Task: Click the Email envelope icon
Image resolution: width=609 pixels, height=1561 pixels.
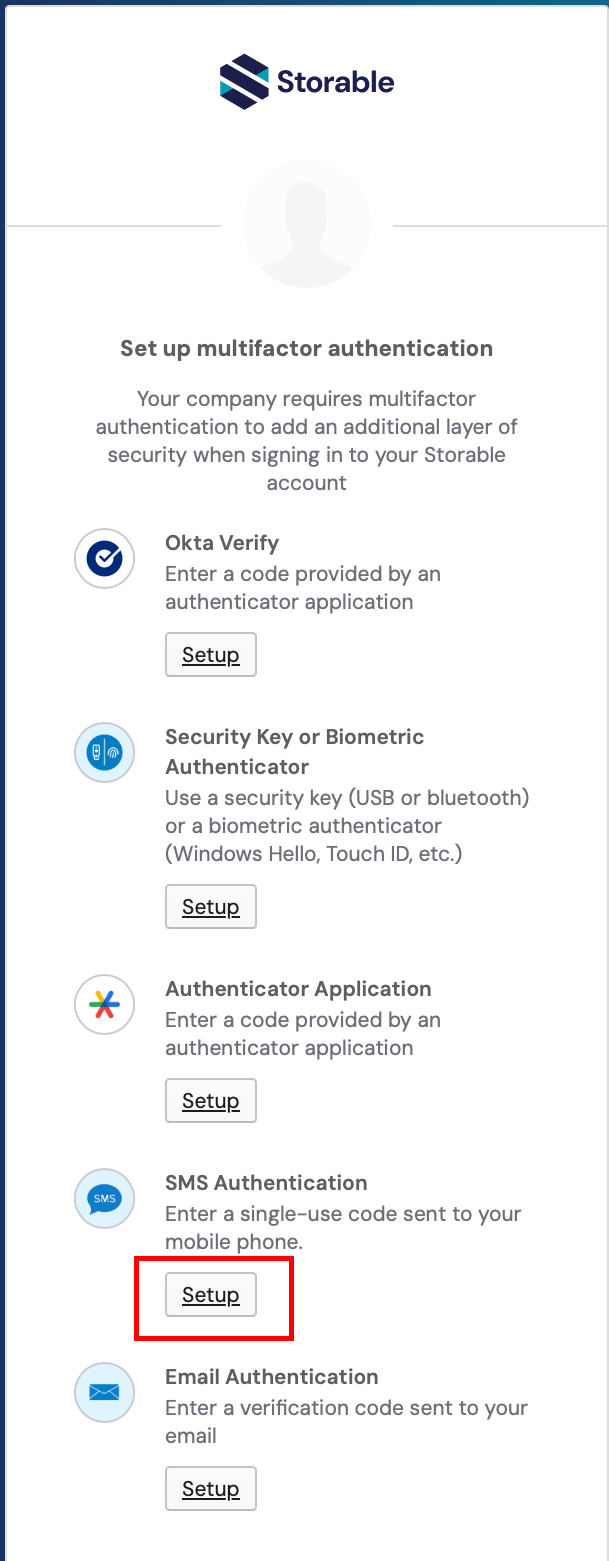Action: 105,1392
